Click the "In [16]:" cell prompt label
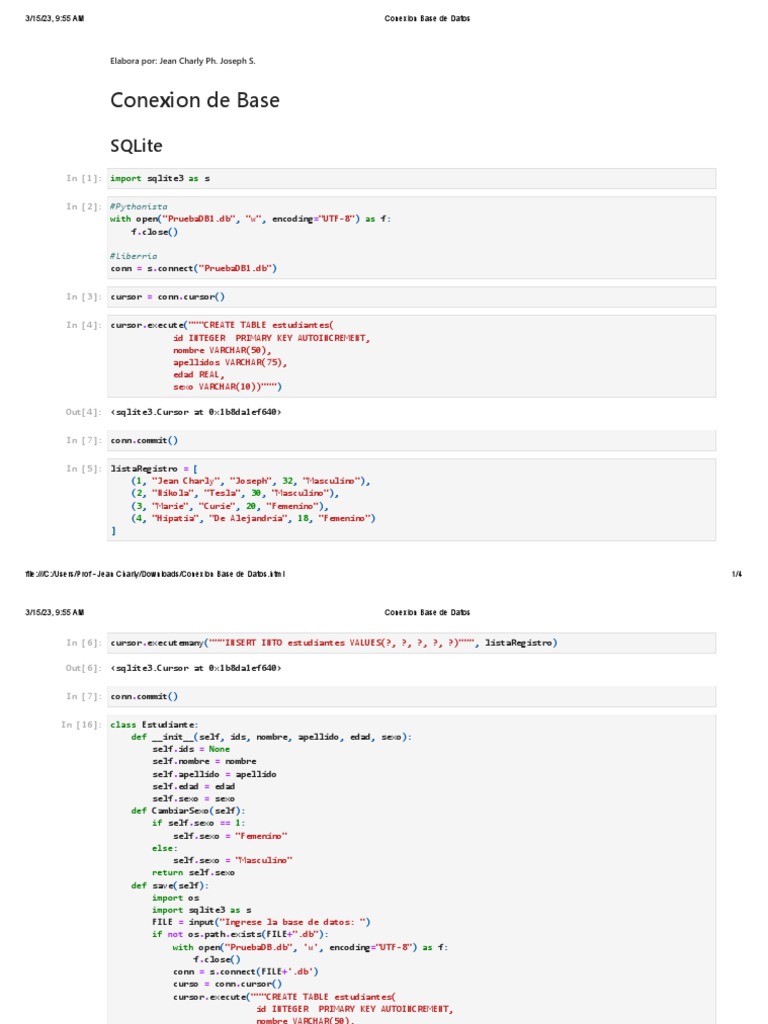Viewport: 768px width, 1024px height. pyautogui.click(x=81, y=725)
